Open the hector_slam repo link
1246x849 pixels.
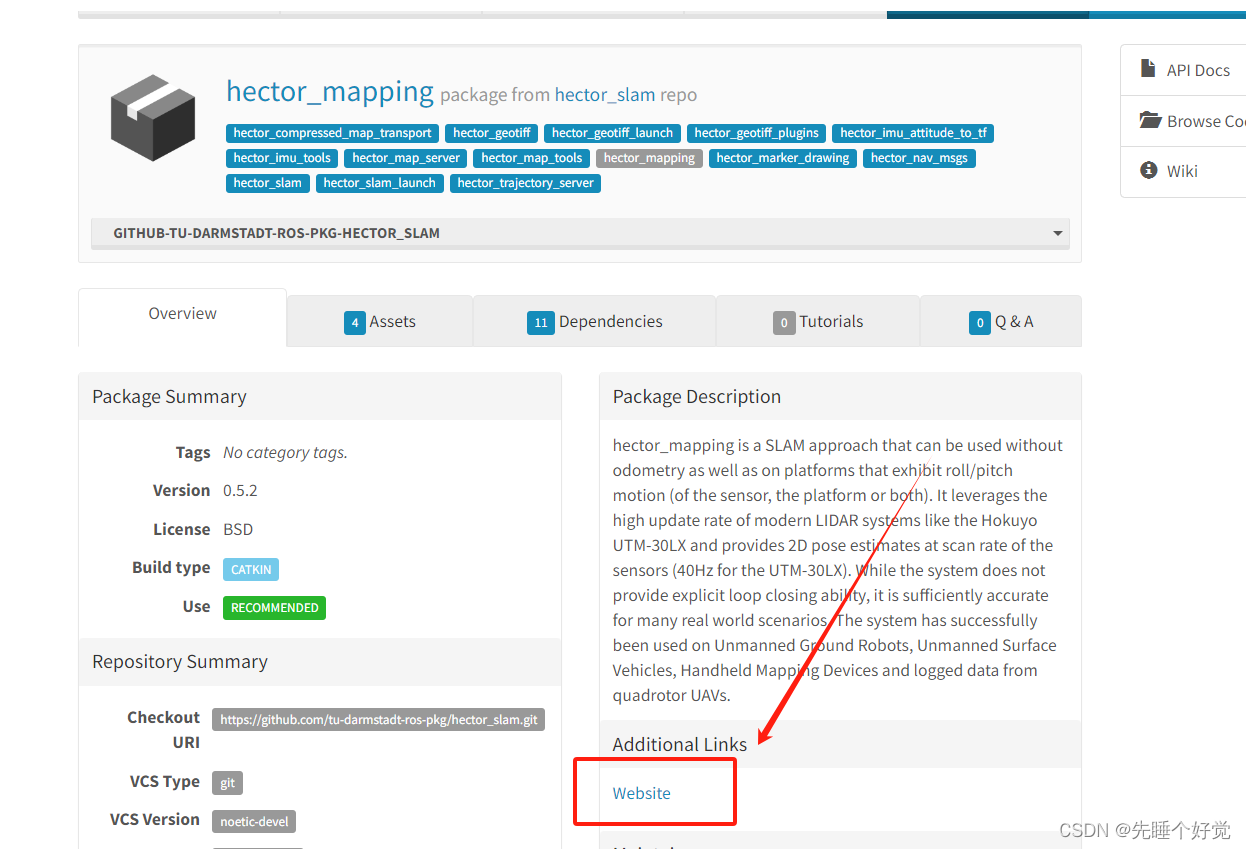(605, 95)
